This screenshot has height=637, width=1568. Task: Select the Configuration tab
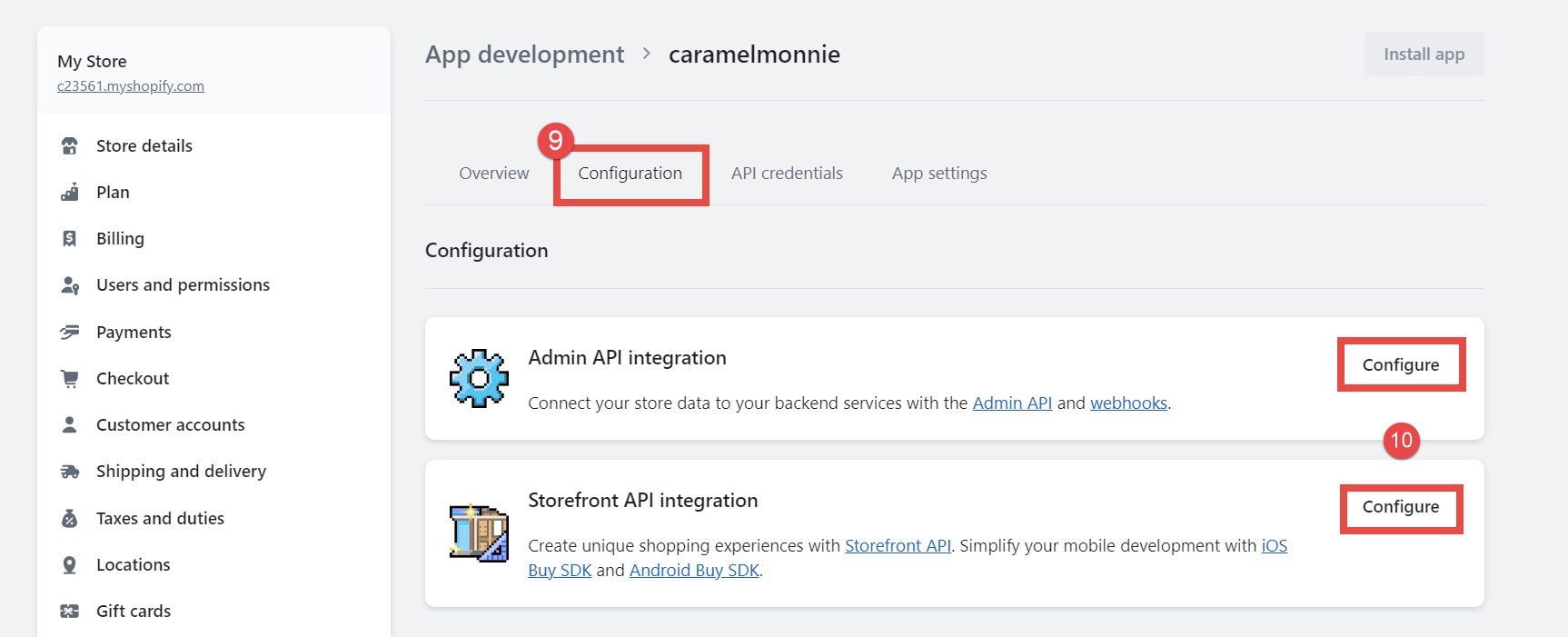tap(630, 173)
